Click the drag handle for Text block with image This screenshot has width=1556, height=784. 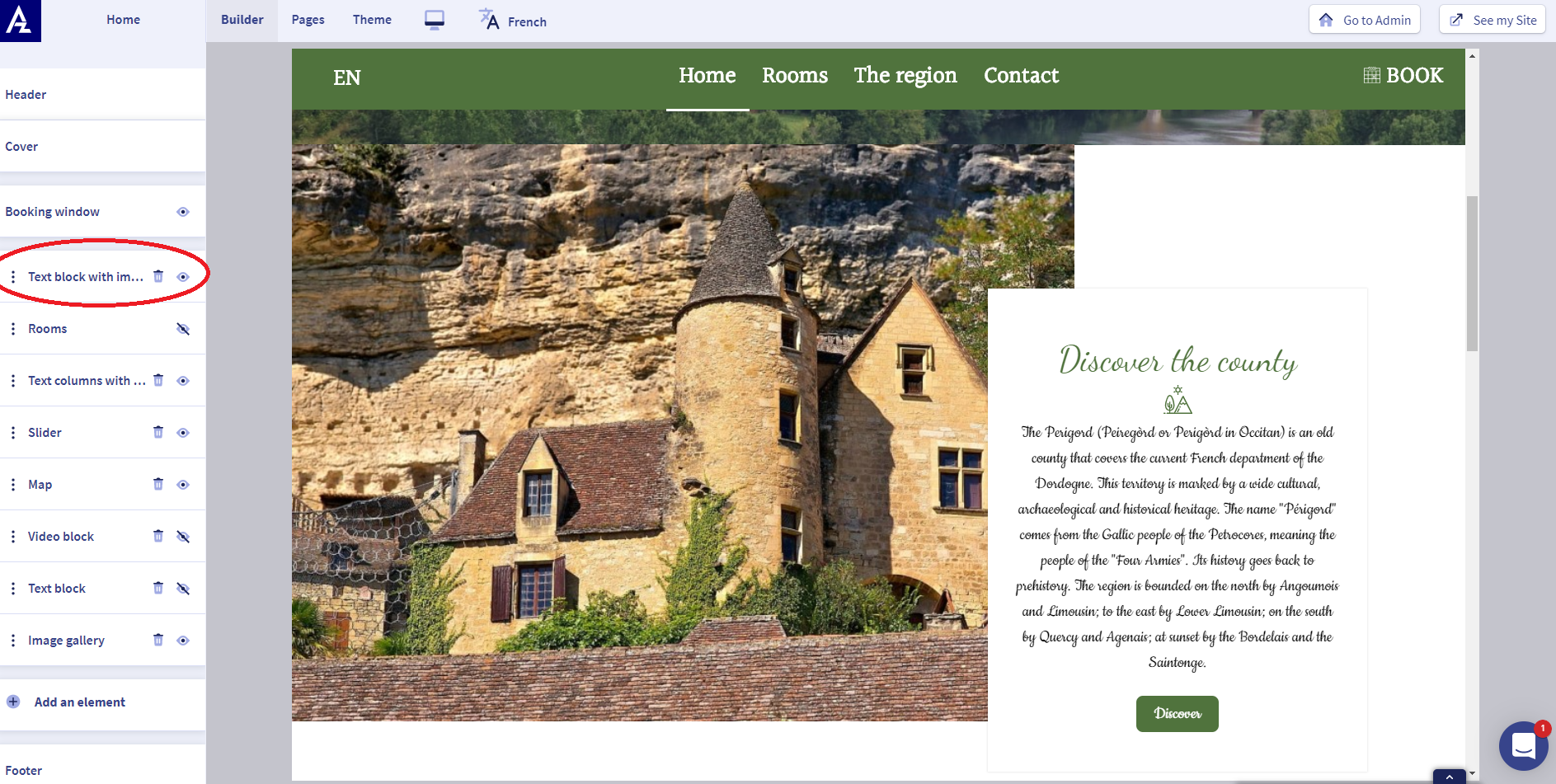(x=13, y=277)
